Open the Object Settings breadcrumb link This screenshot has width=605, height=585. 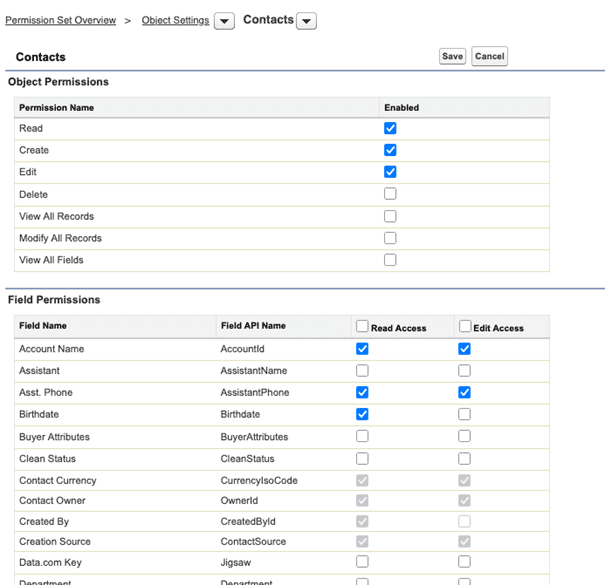[175, 20]
